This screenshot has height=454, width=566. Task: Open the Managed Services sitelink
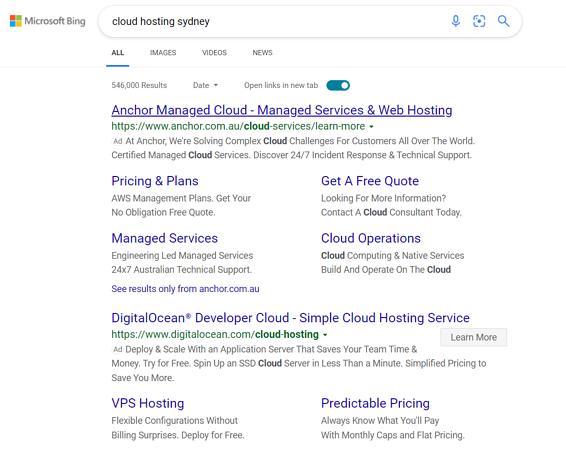[165, 238]
